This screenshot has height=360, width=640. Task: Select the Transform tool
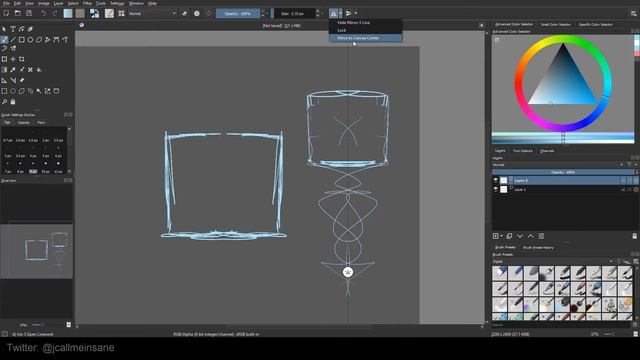click(x=4, y=59)
